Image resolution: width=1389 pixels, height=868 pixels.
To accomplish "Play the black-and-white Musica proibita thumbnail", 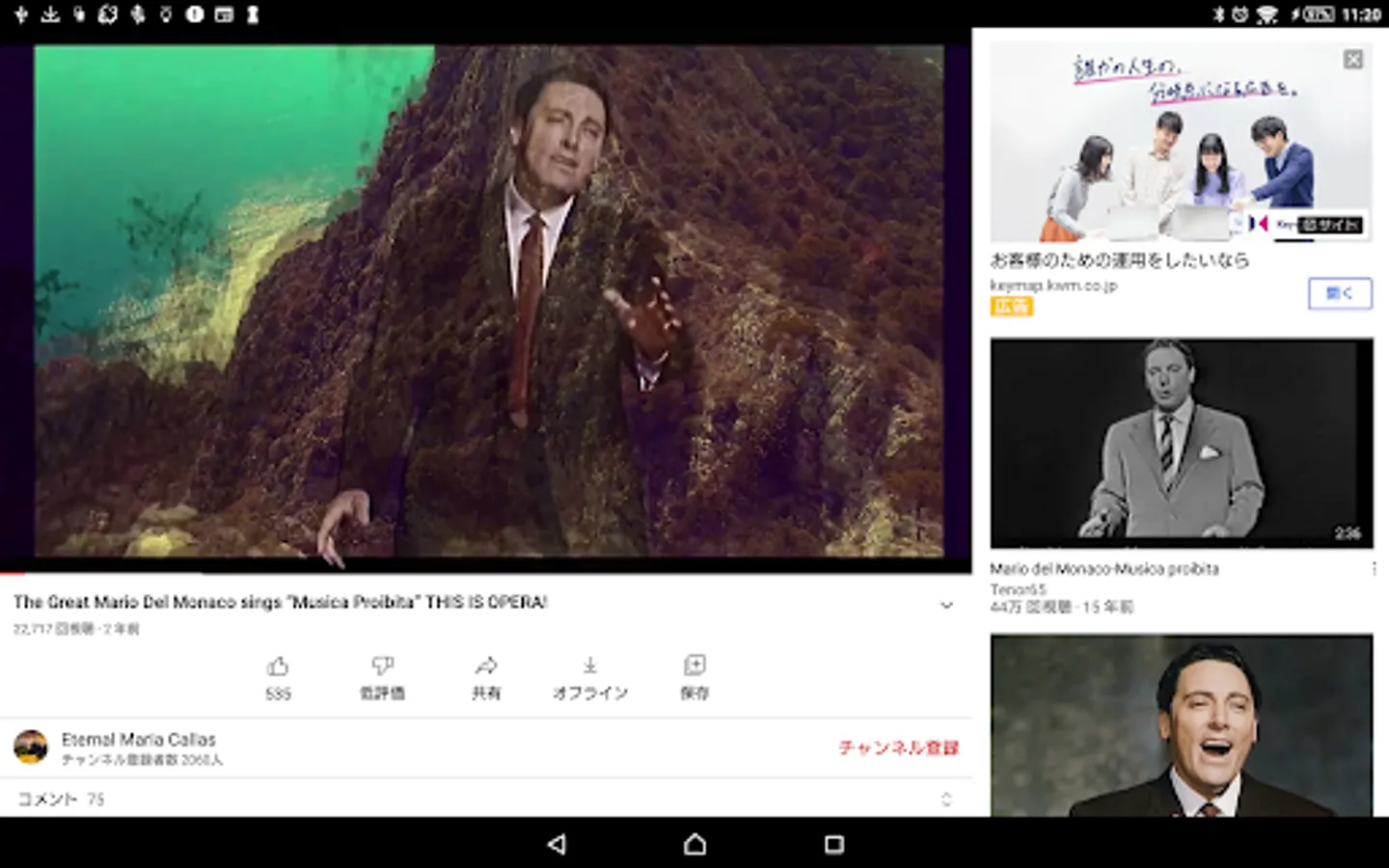I will (1182, 443).
